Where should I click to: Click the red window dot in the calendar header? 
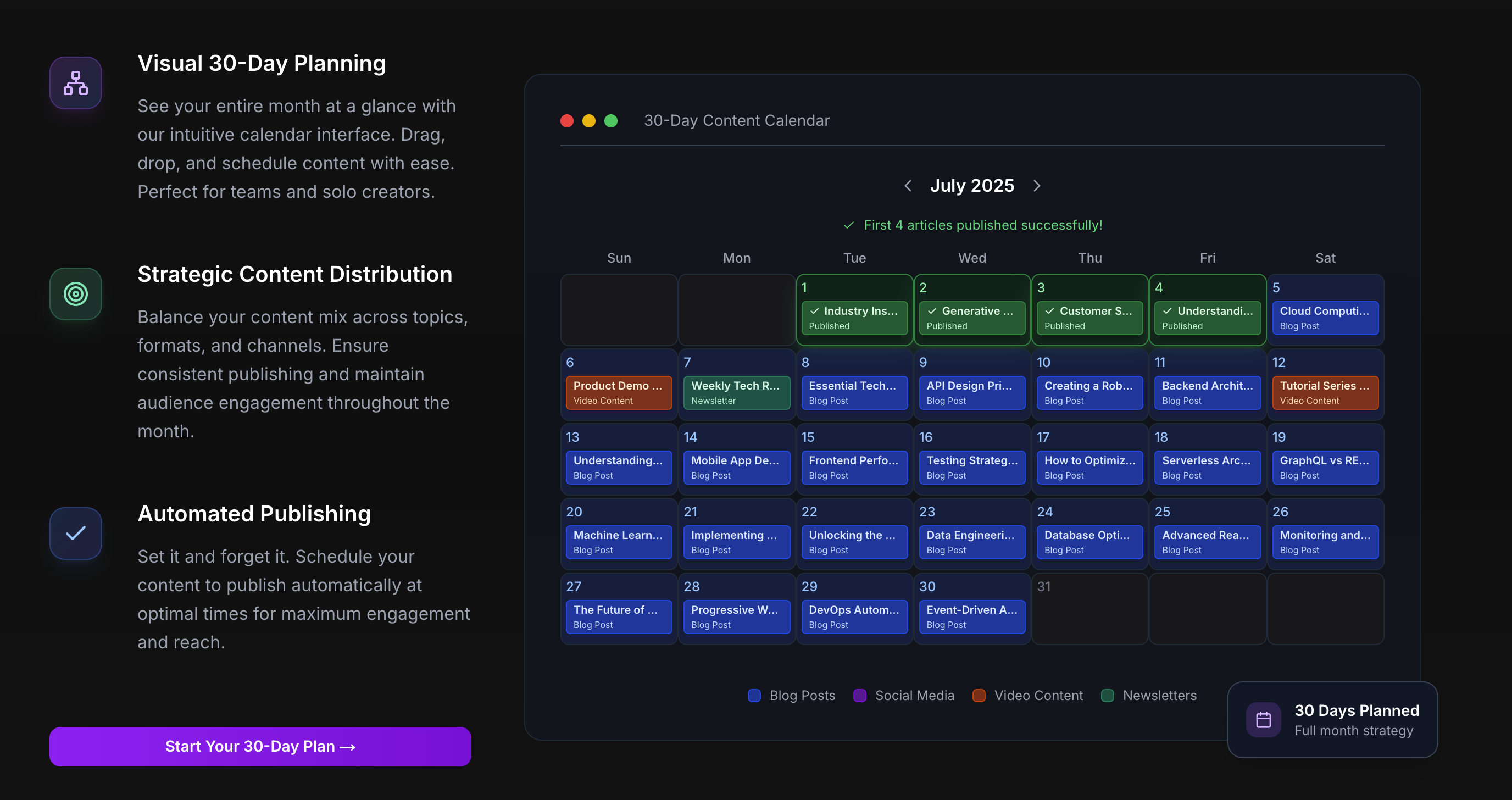click(x=566, y=121)
